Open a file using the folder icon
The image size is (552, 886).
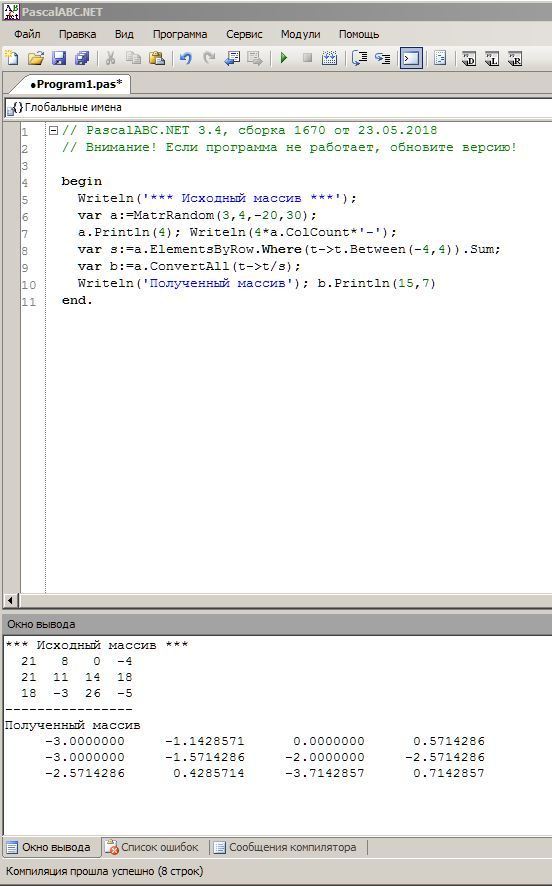[36, 58]
